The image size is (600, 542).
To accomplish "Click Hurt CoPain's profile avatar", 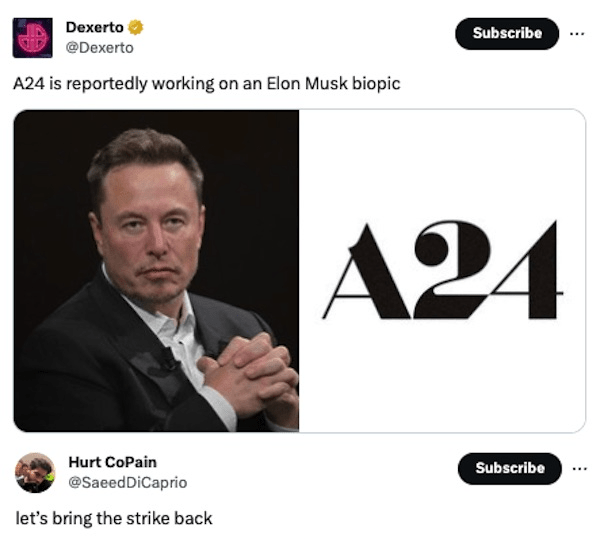I will [x=35, y=472].
